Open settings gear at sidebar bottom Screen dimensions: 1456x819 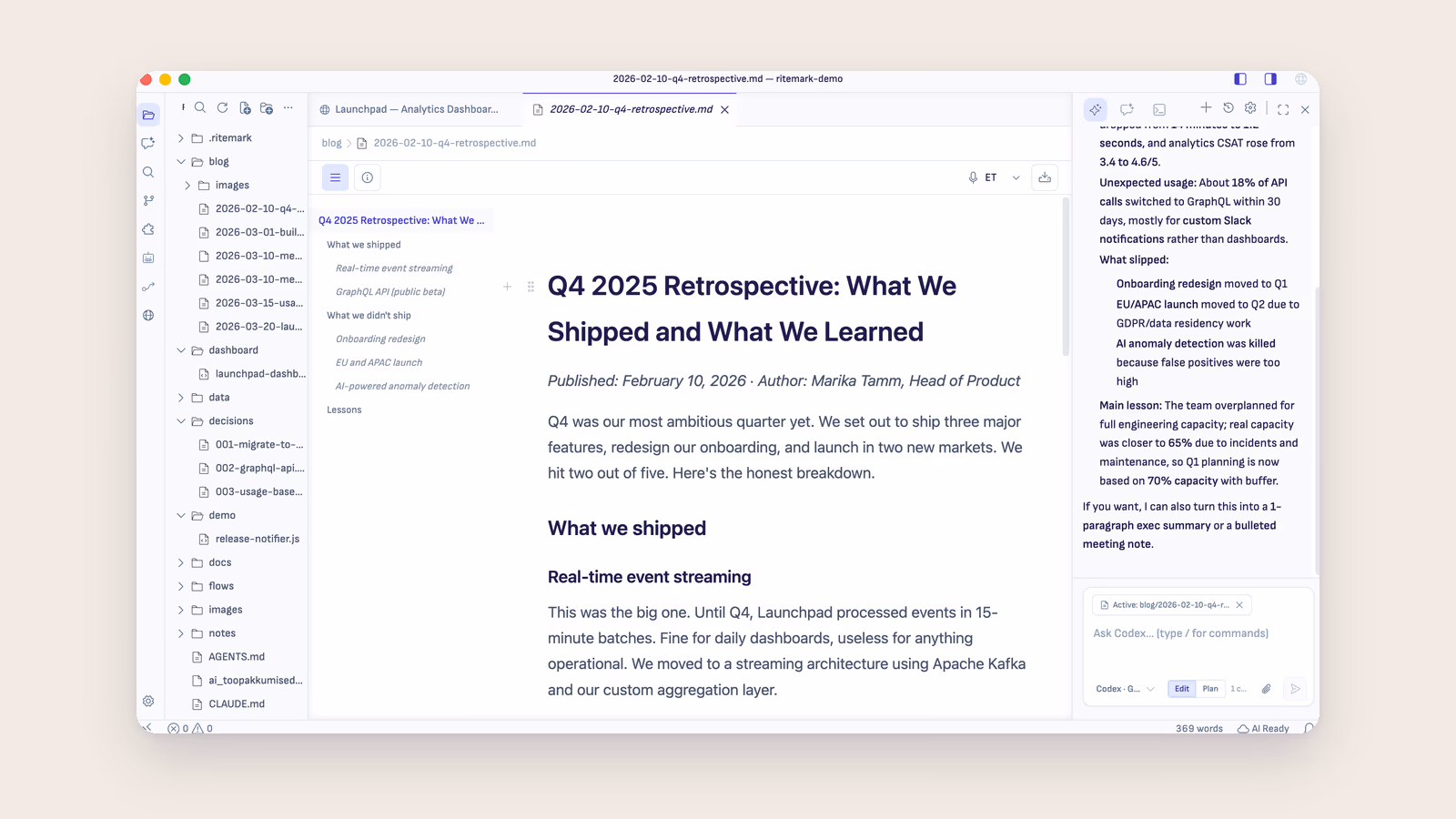(148, 701)
